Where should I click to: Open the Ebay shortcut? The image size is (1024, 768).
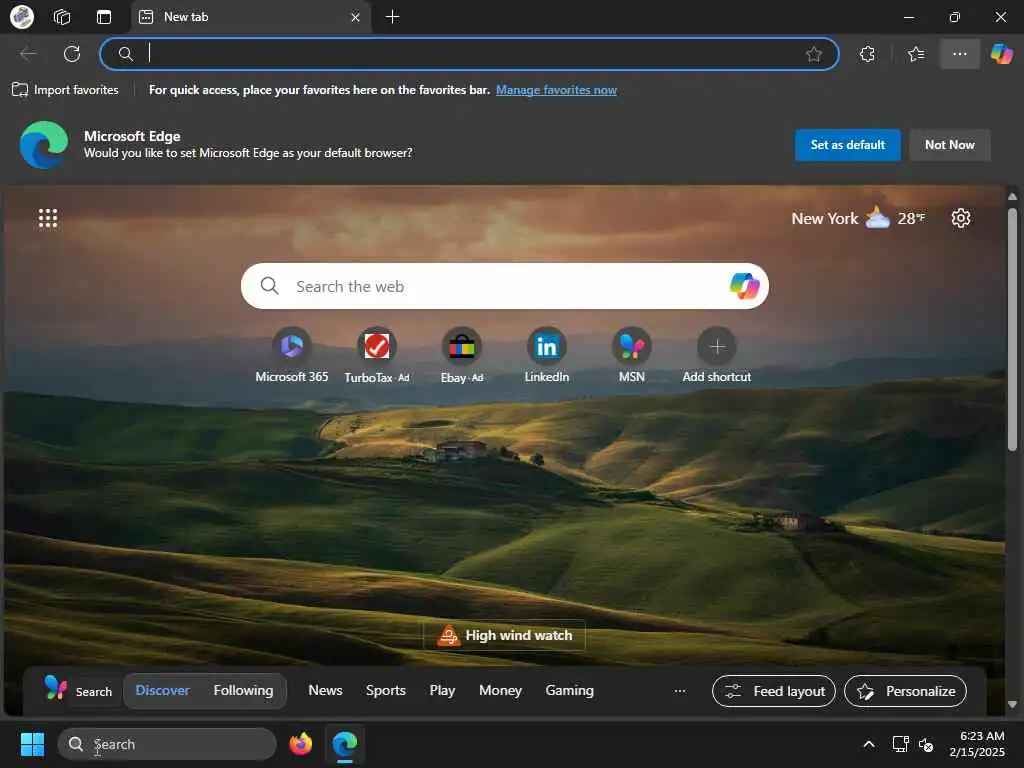coord(462,356)
